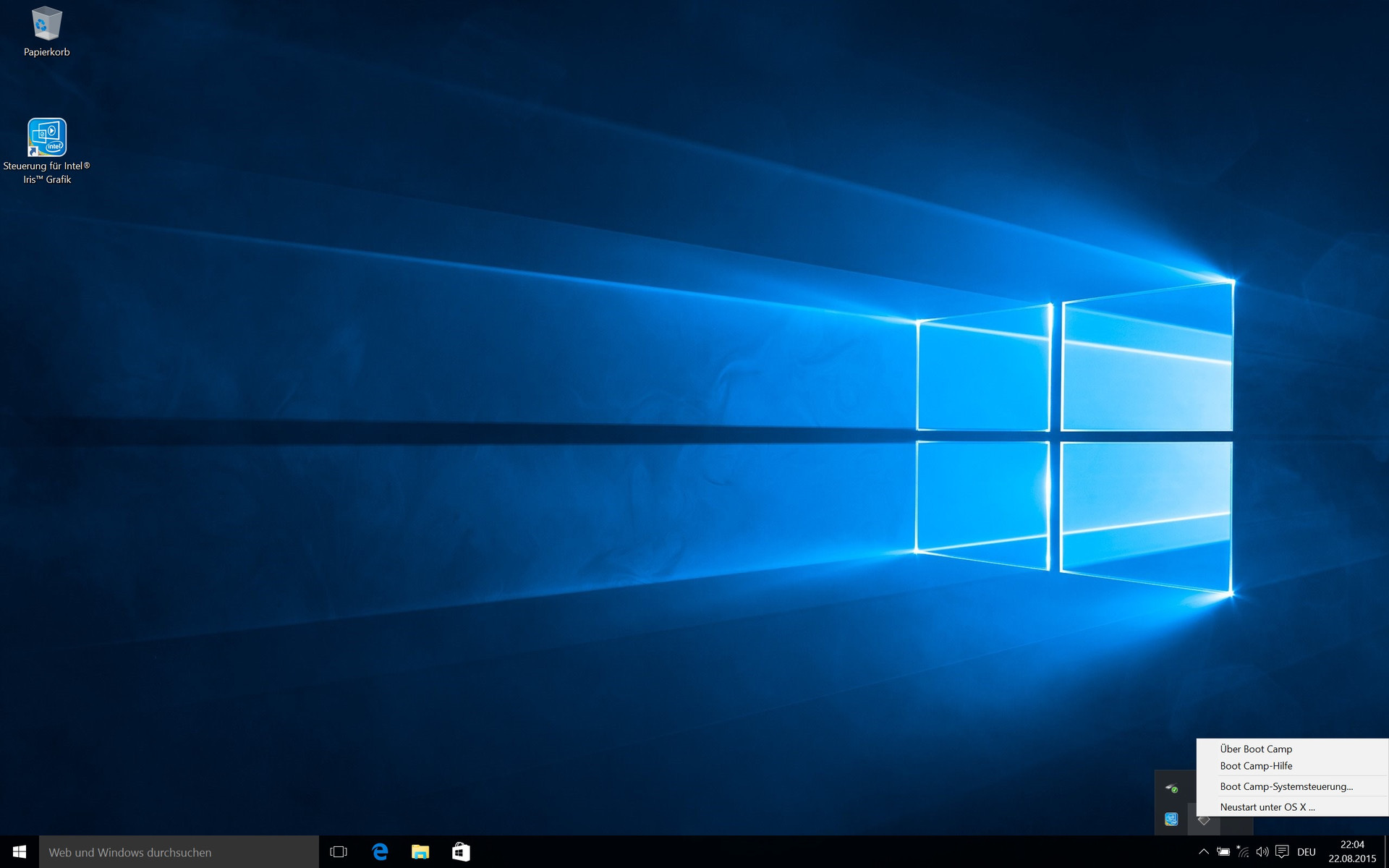
Task: Click the Web und Windows durchsuchen search box
Action: click(x=179, y=852)
